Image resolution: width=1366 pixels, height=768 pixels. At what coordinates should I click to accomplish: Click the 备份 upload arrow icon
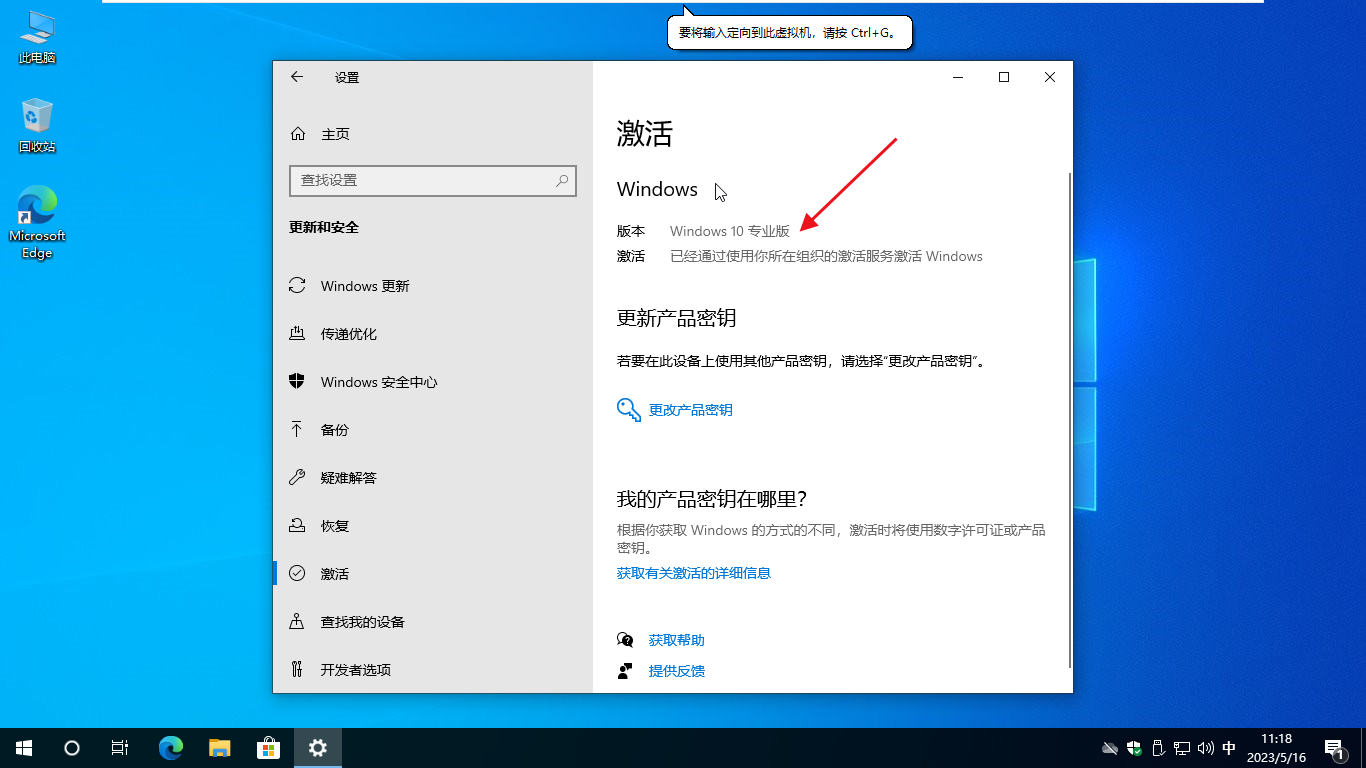(297, 430)
